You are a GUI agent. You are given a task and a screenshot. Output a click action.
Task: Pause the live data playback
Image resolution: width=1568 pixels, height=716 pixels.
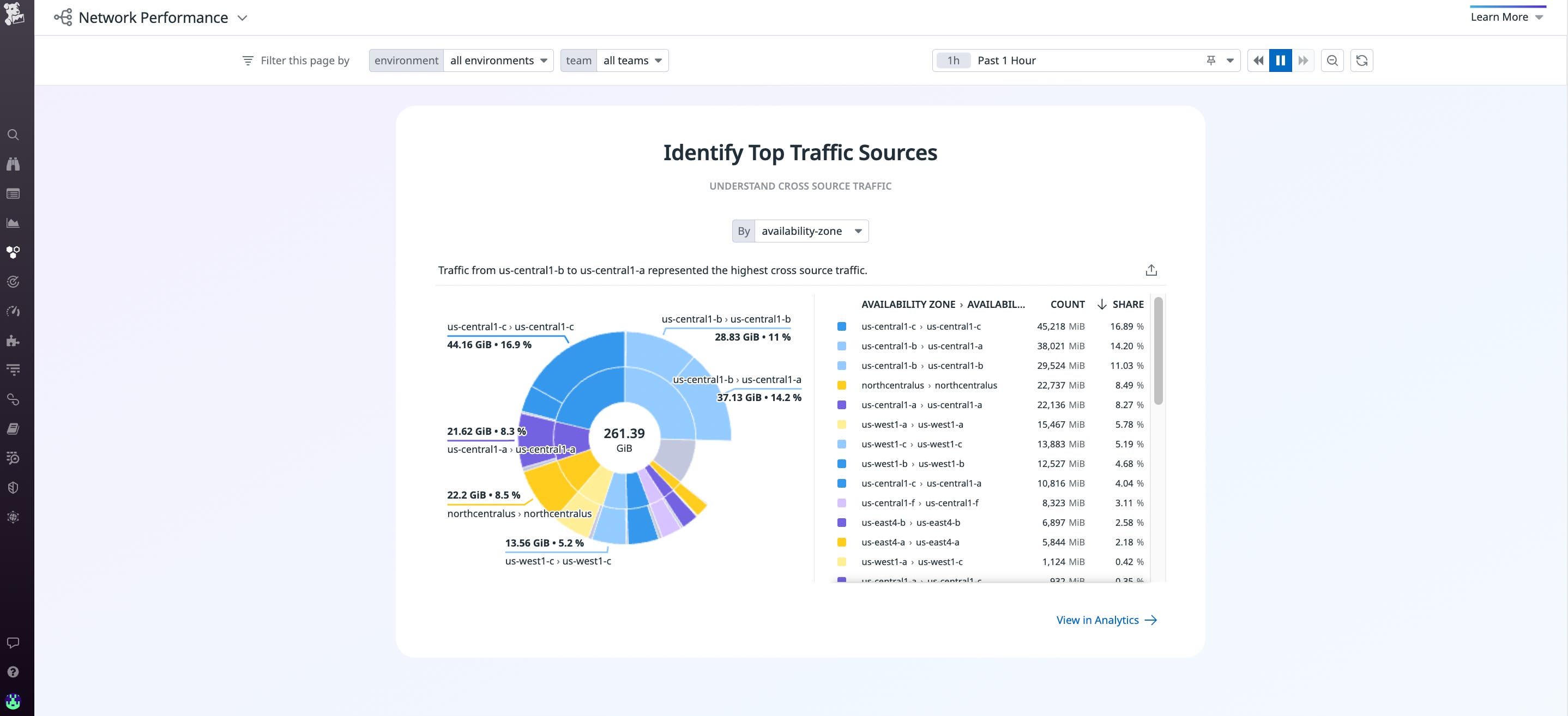point(1281,60)
